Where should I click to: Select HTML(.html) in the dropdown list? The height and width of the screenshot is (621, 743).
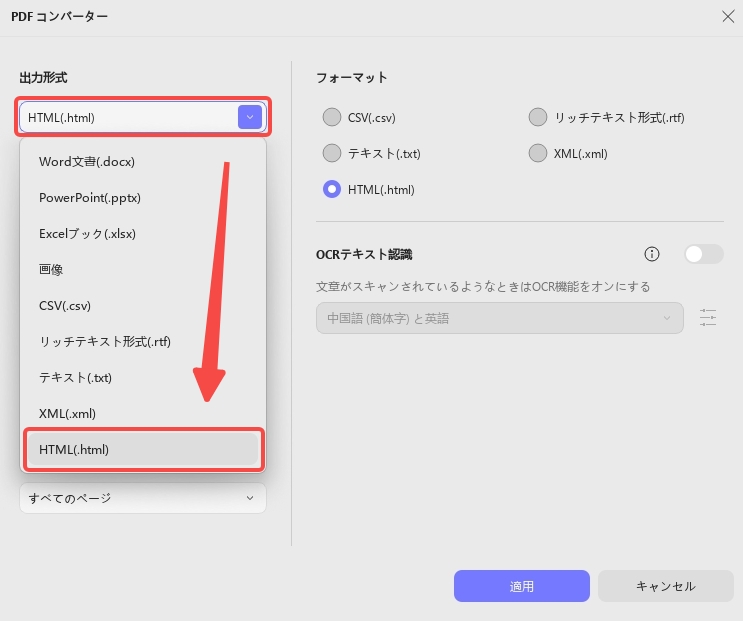143,450
